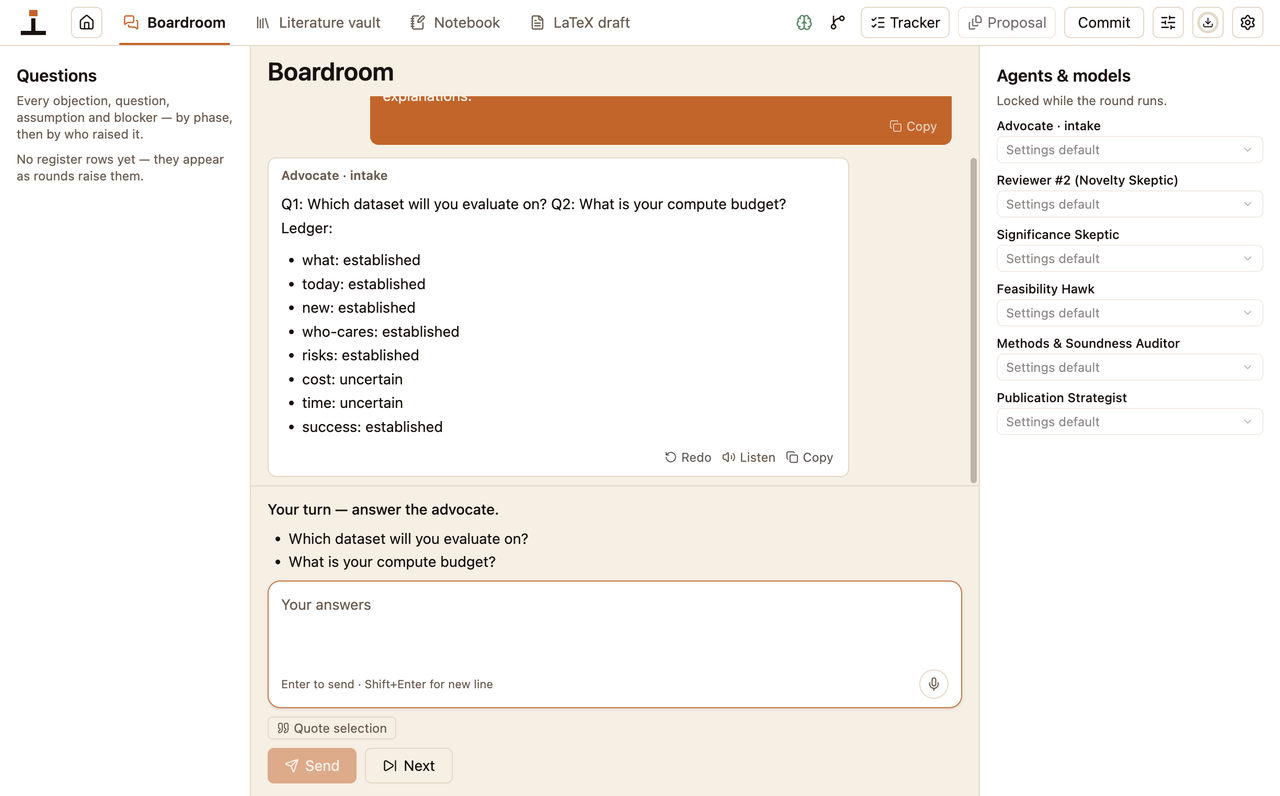Open the Literature vault tab
Screen dimensions: 1280x796
click(x=318, y=22)
